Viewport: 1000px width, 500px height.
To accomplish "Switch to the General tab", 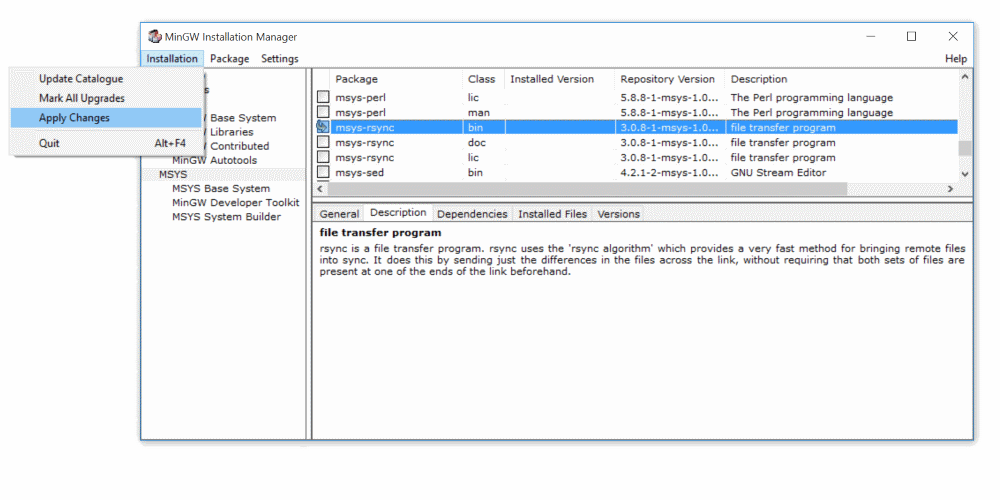I will pyautogui.click(x=339, y=214).
